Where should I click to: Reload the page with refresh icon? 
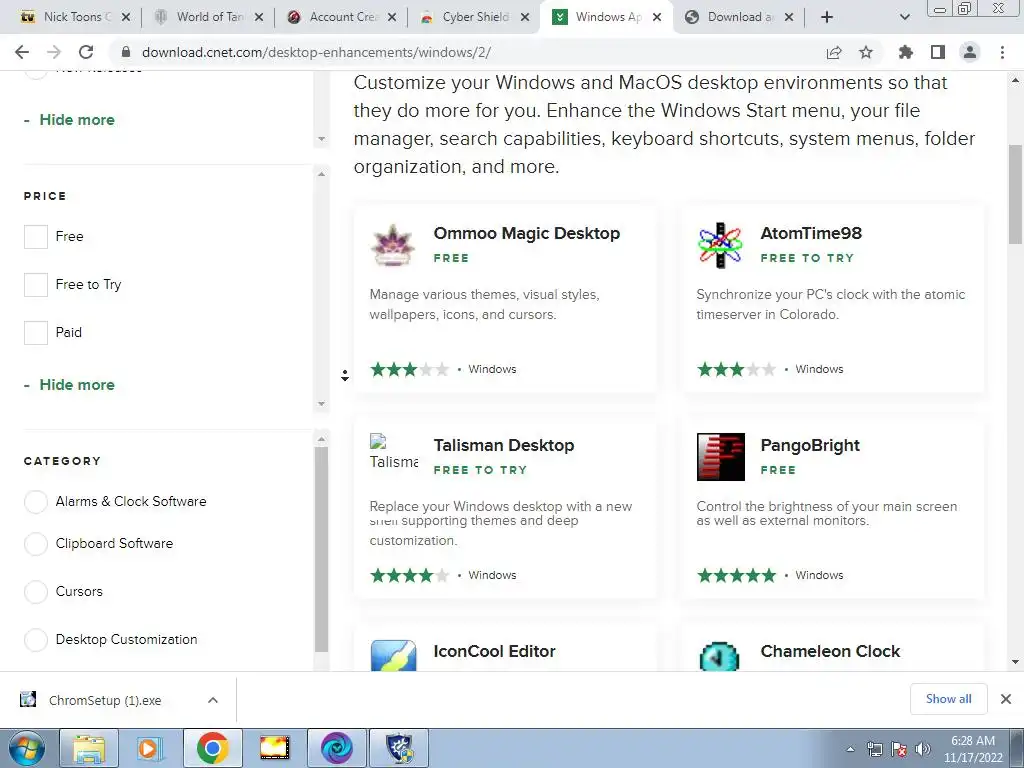[86, 52]
